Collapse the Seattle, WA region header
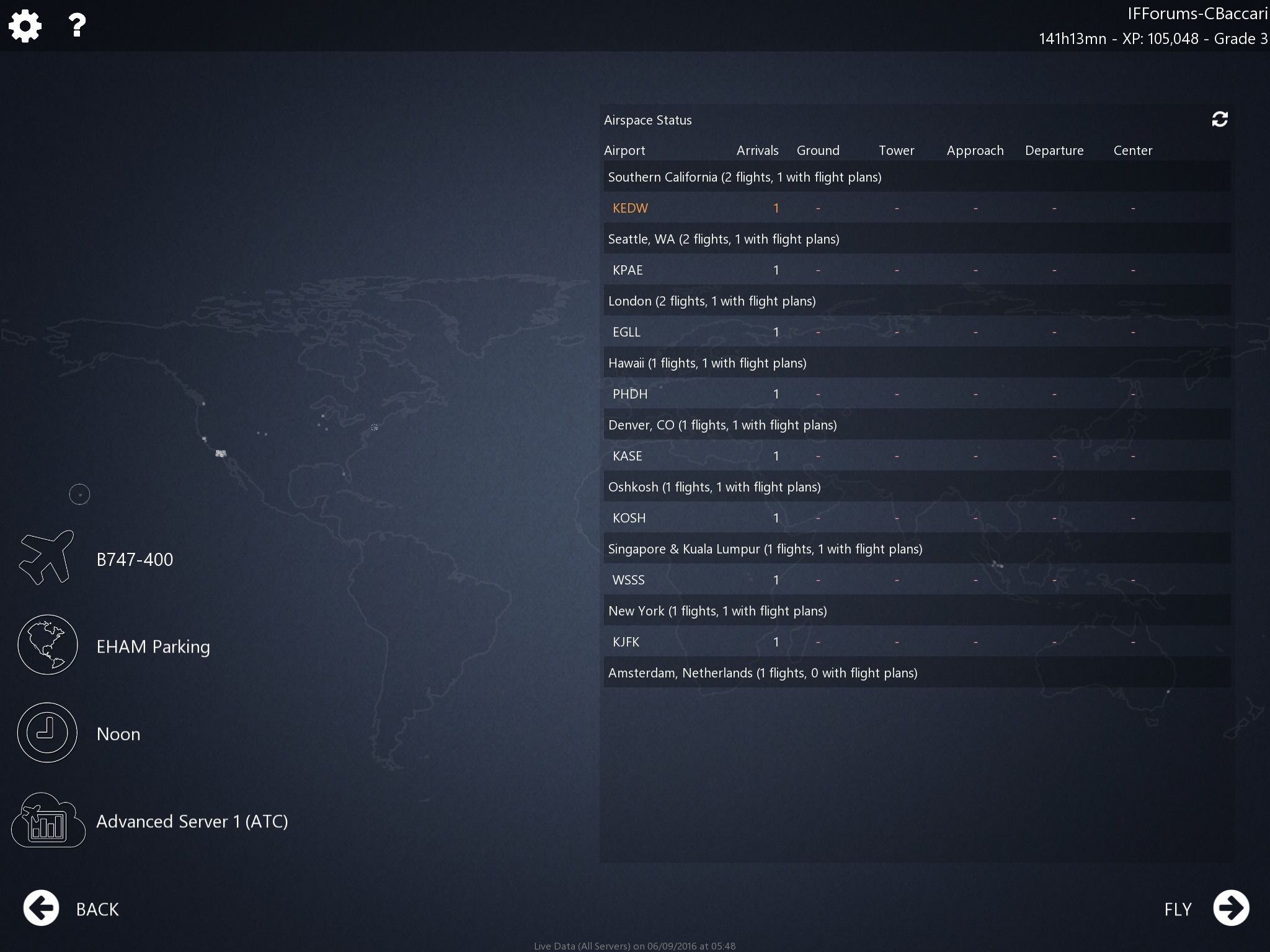 tap(723, 239)
